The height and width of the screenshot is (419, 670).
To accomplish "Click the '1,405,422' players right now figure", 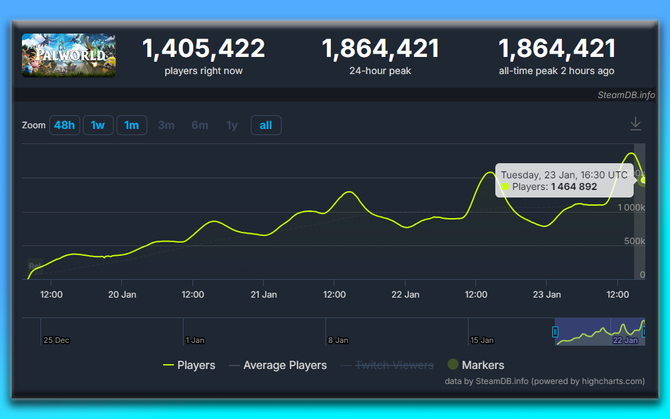I will [203, 48].
